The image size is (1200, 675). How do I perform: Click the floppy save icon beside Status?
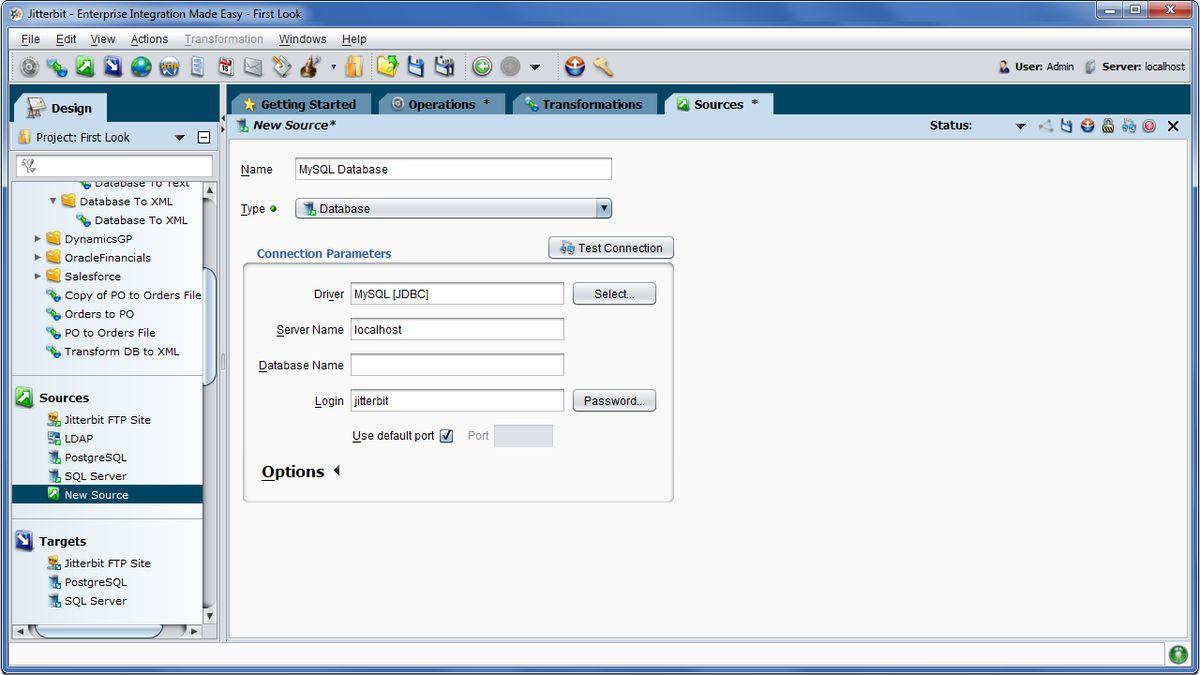tap(1066, 126)
